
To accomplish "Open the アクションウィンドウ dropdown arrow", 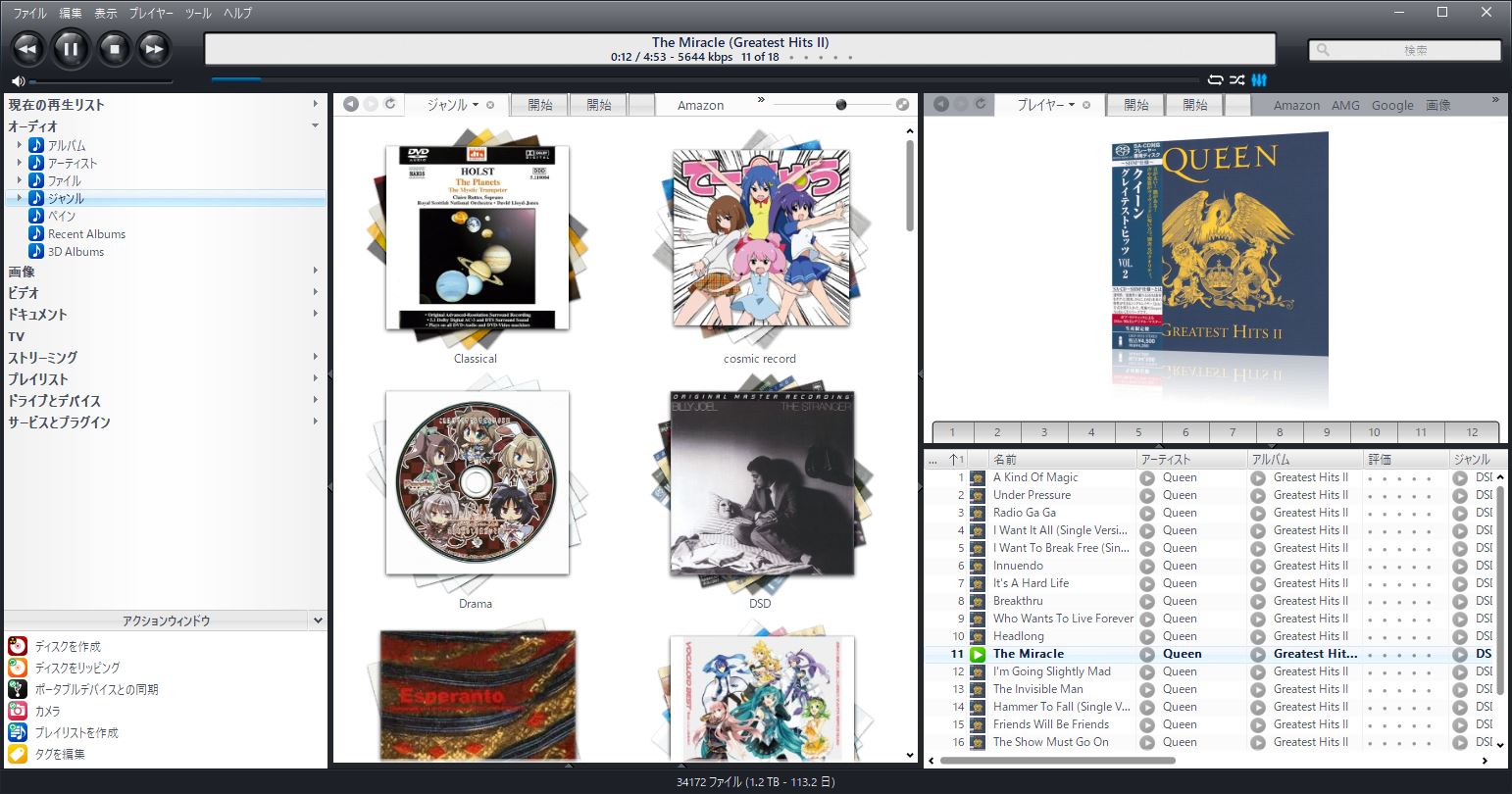I will click(318, 620).
